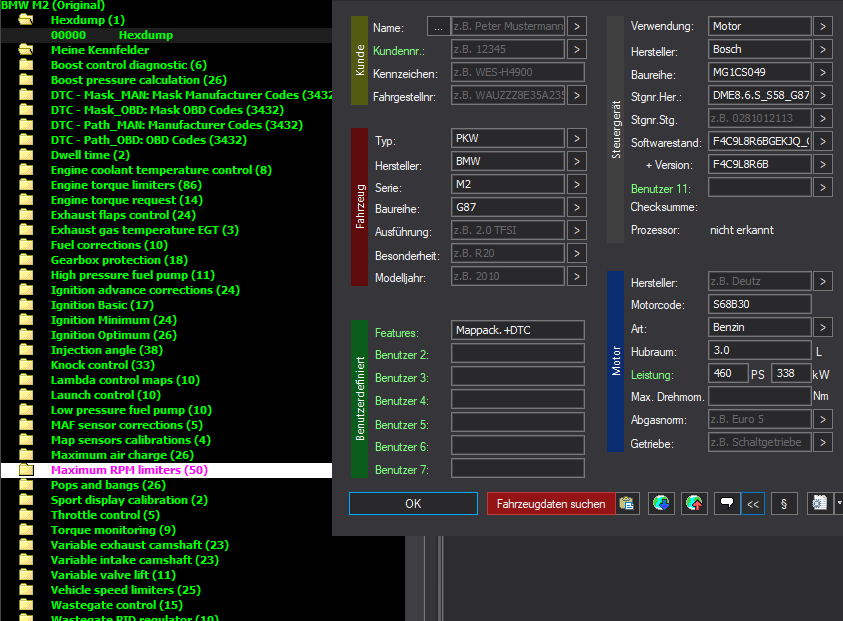Click the speech bubble comment icon
Screen dimensions: 843x621
point(726,504)
